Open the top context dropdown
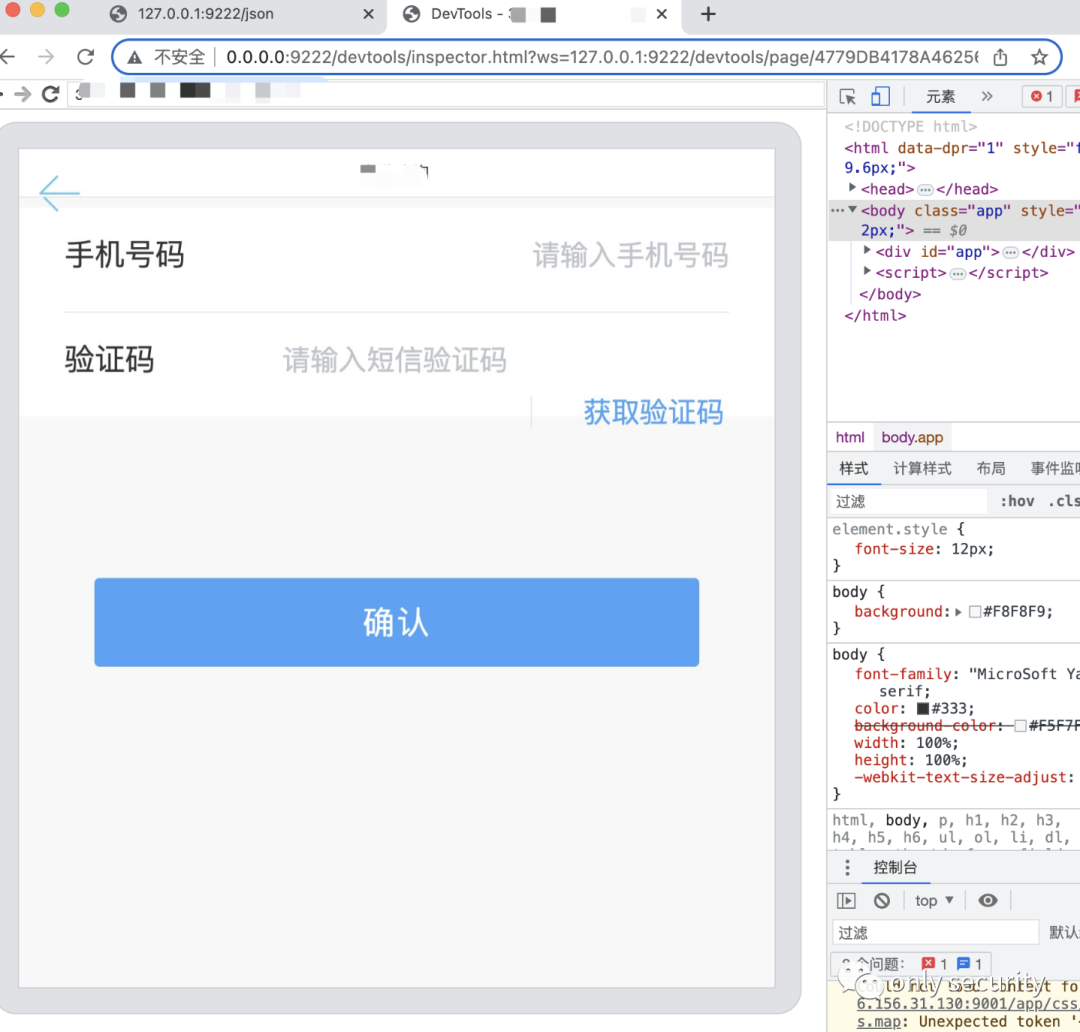This screenshot has width=1080, height=1032. click(934, 900)
